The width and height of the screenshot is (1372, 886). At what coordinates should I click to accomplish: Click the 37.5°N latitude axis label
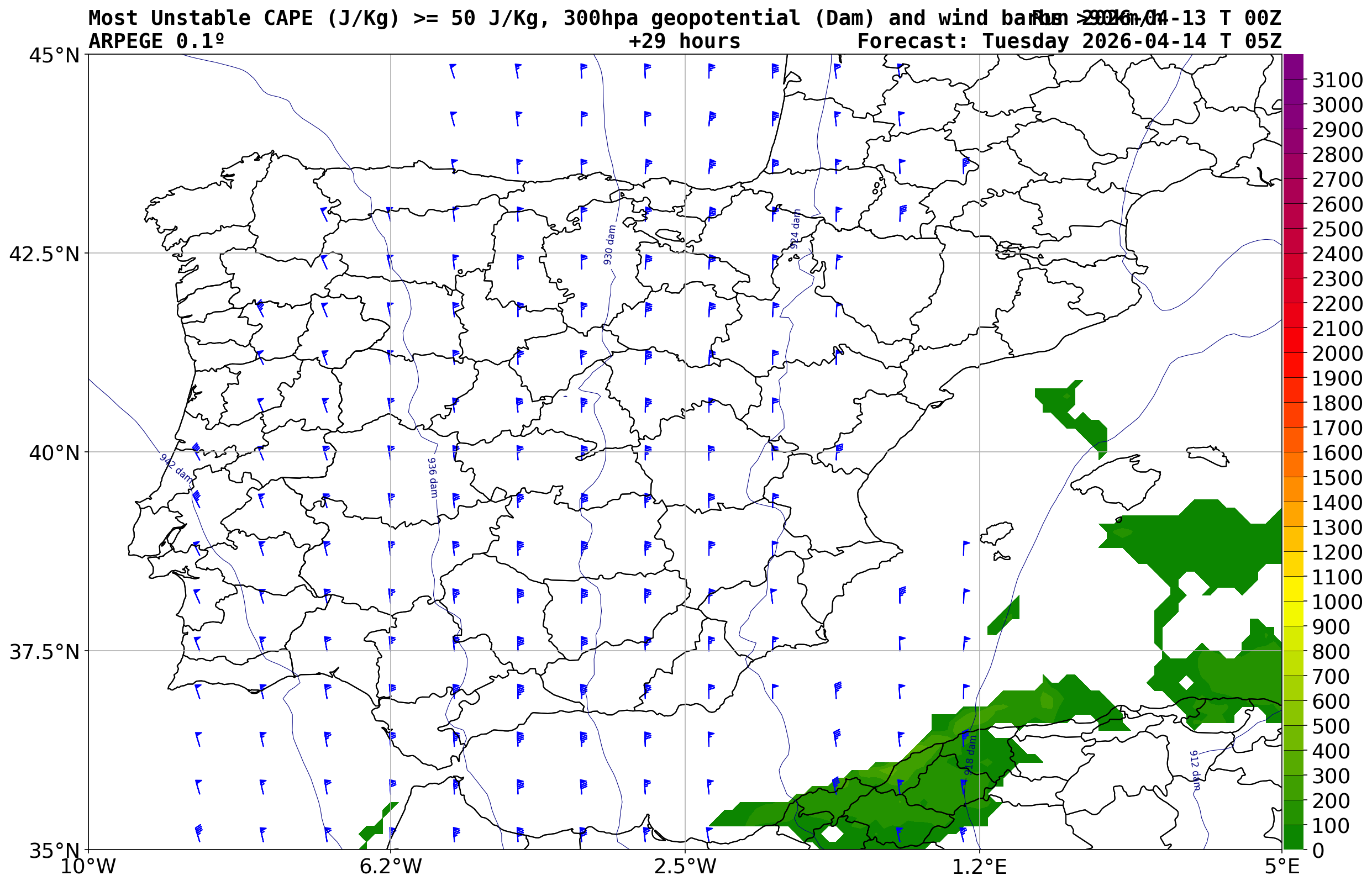(44, 652)
